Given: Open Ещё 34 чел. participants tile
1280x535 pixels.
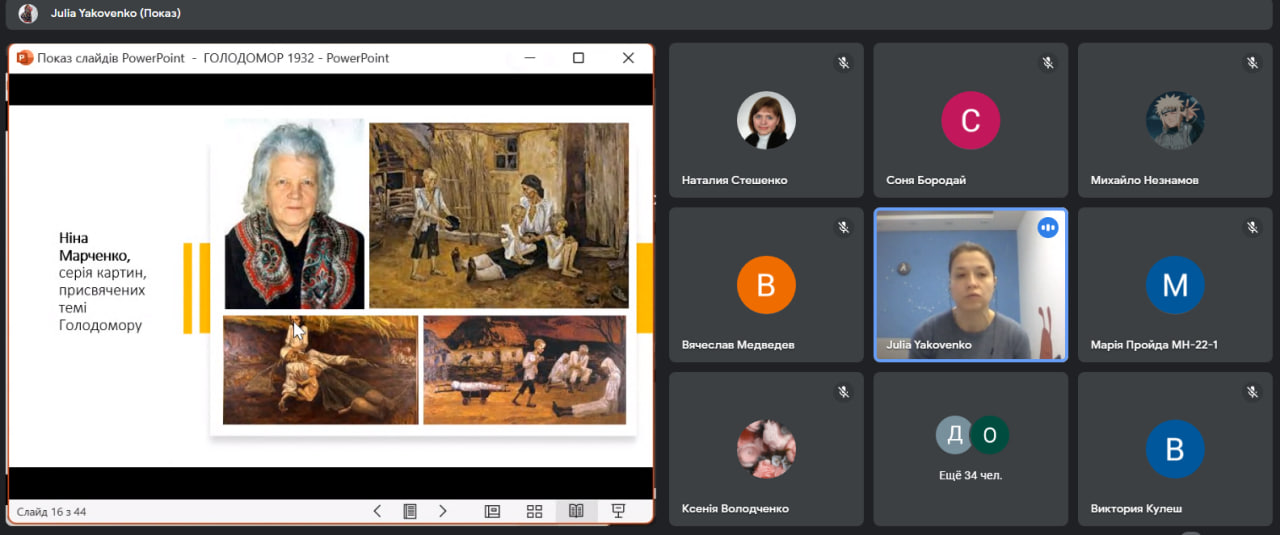Looking at the screenshot, I should (x=971, y=449).
